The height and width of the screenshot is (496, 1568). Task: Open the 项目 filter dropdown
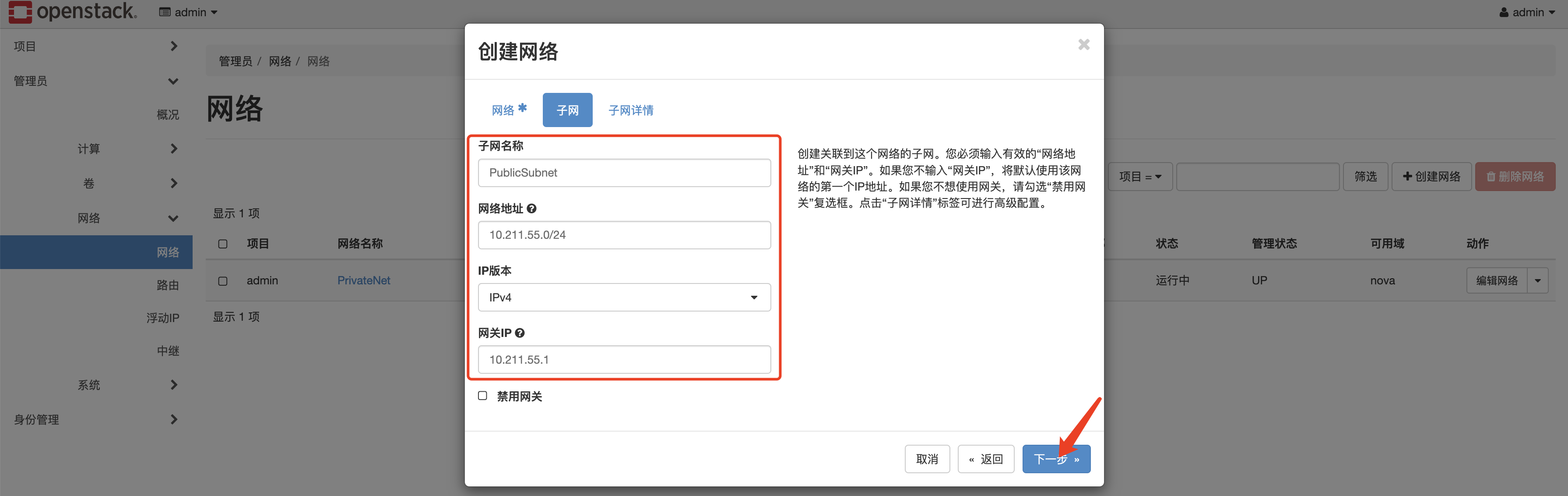tap(1140, 176)
